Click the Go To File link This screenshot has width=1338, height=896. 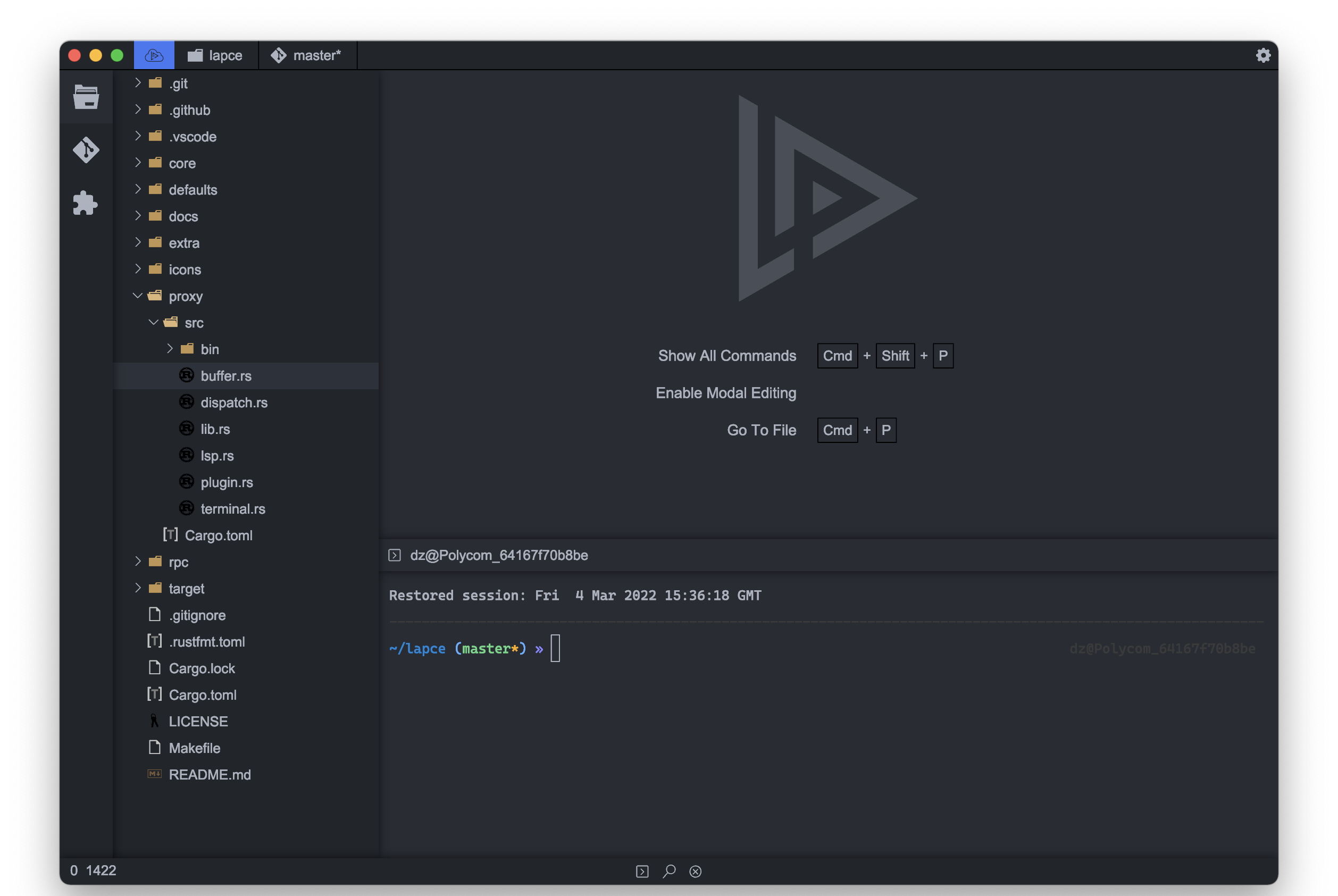click(x=761, y=430)
